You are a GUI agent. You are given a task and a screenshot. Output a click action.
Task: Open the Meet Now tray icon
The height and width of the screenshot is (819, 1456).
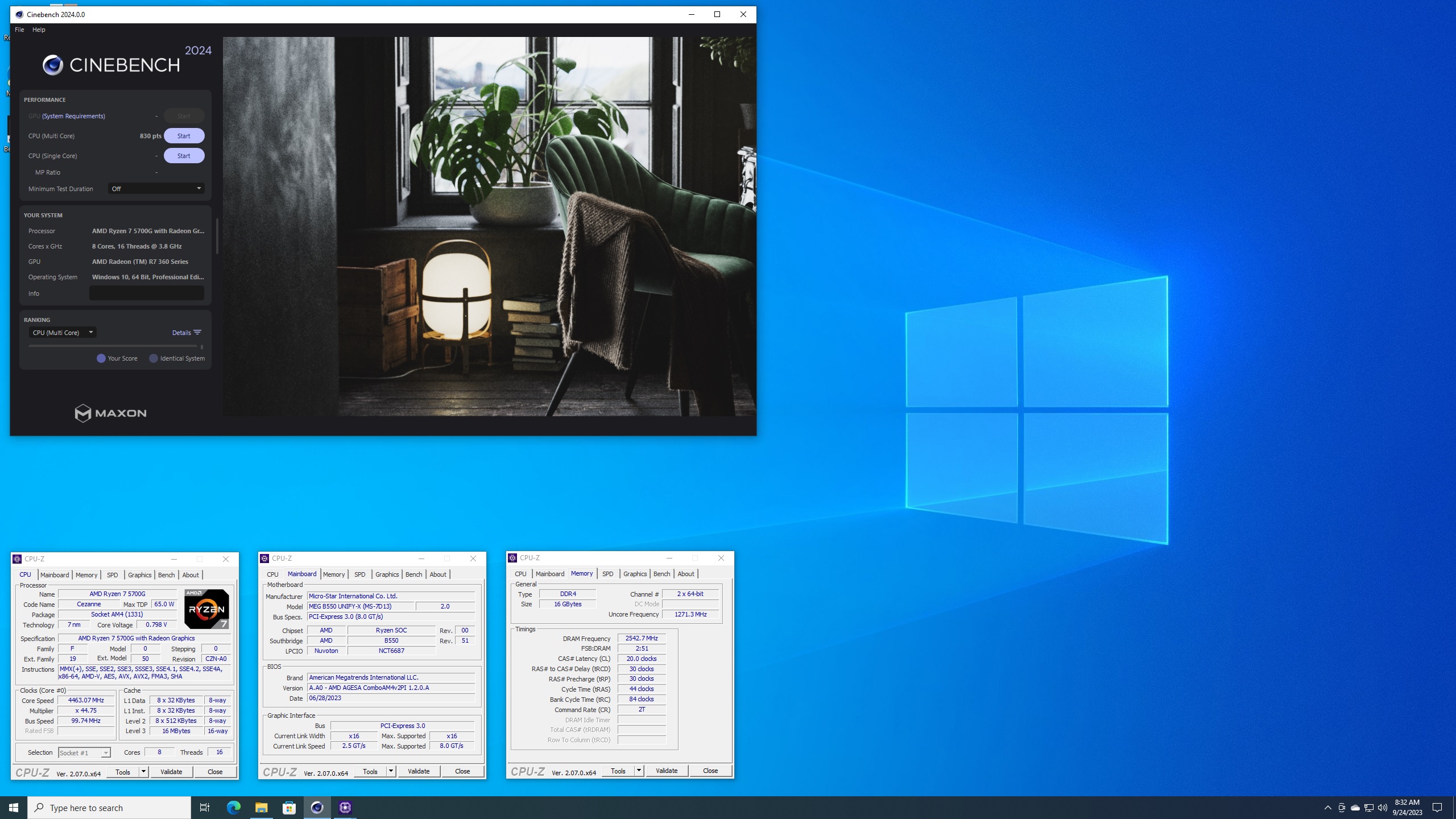pyautogui.click(x=1341, y=808)
